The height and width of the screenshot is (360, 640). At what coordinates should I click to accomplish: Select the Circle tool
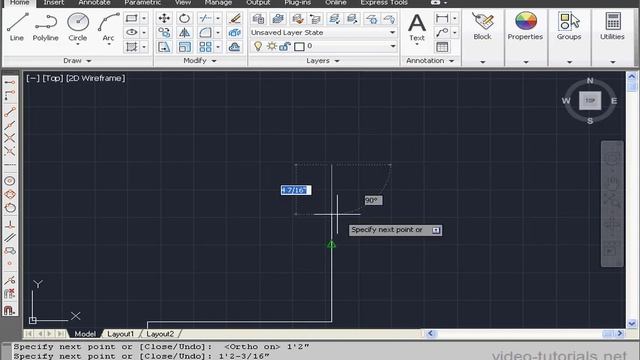(x=78, y=27)
